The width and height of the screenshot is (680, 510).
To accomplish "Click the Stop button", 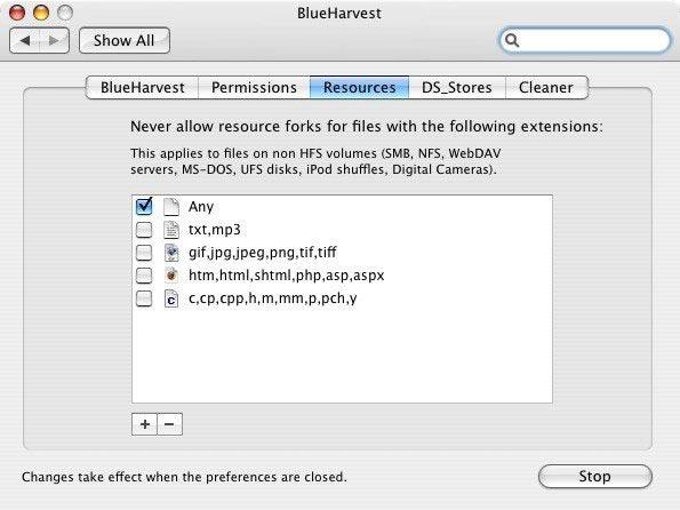I will 595,476.
